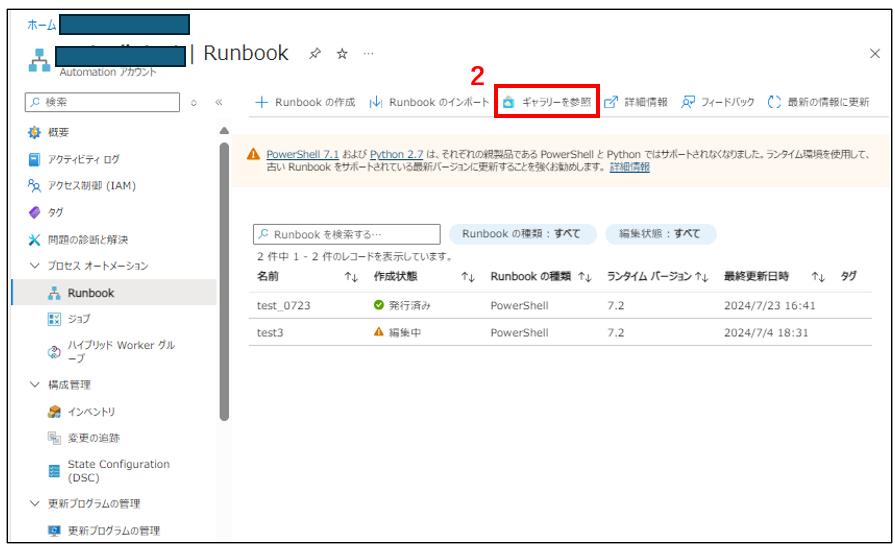The image size is (895, 546).
Task: Click the diamond expand icon beside sidebar search
Action: click(x=194, y=103)
